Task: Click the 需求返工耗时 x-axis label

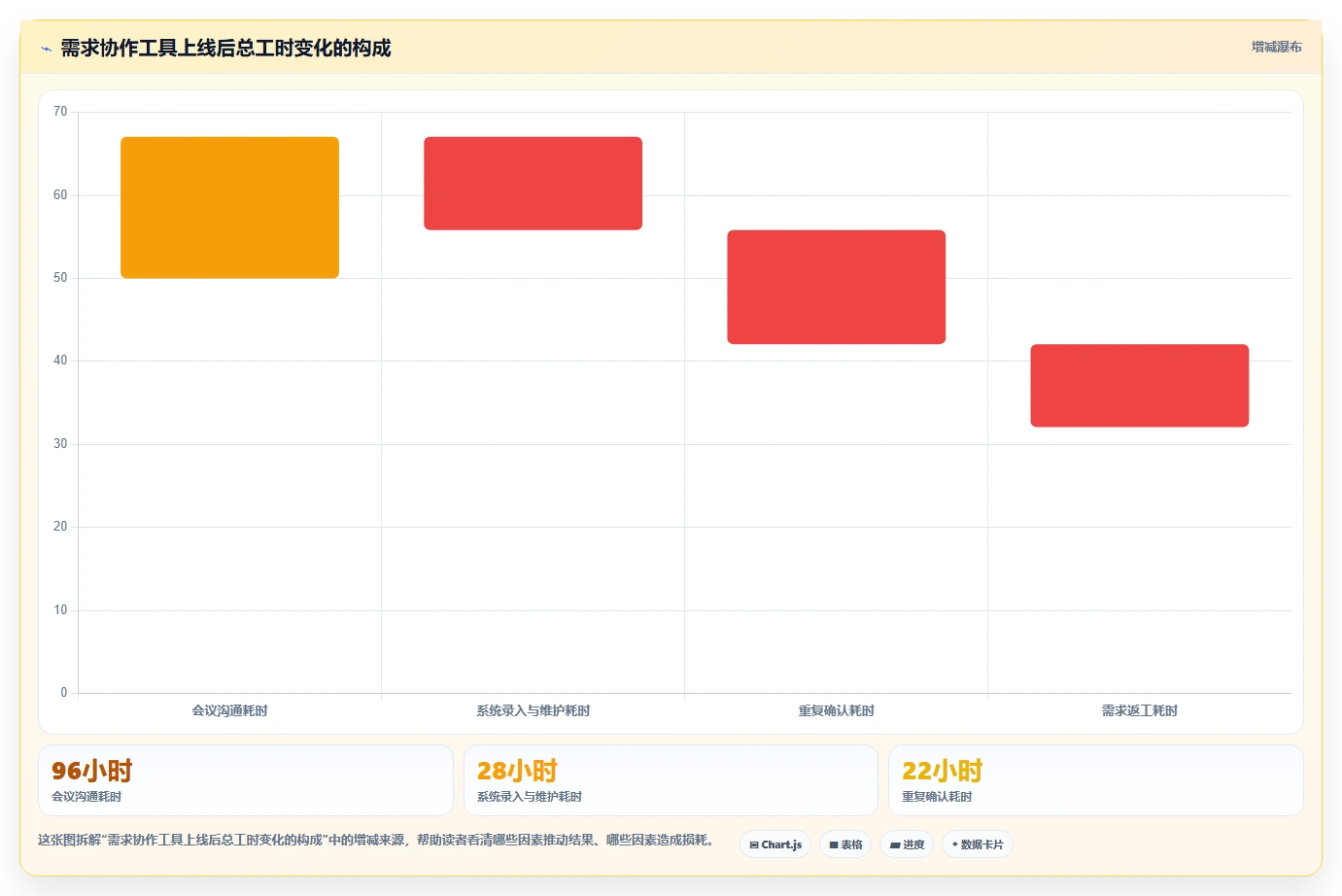Action: (1139, 710)
